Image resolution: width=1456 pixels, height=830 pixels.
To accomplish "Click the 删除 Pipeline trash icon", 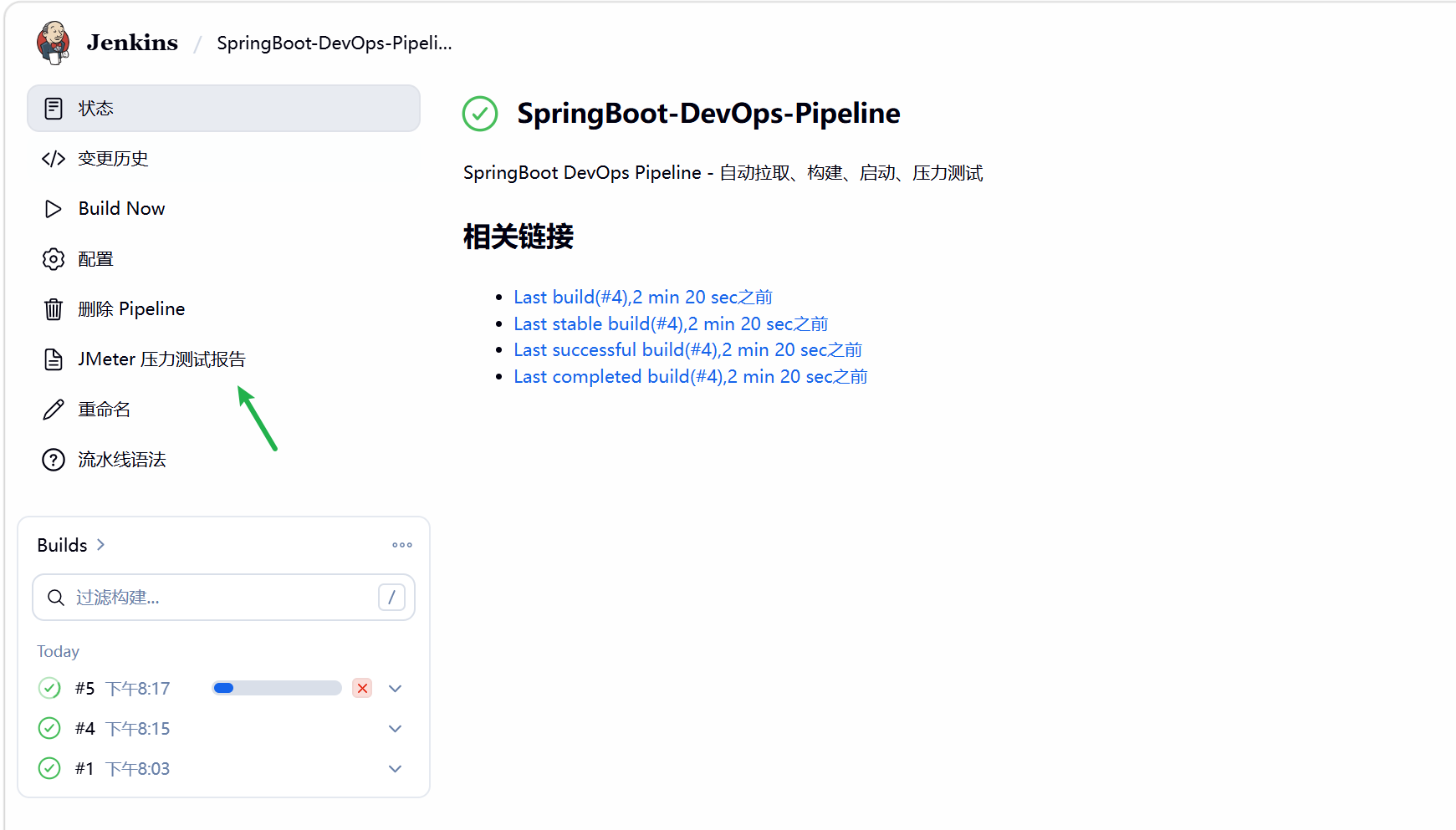I will coord(54,309).
